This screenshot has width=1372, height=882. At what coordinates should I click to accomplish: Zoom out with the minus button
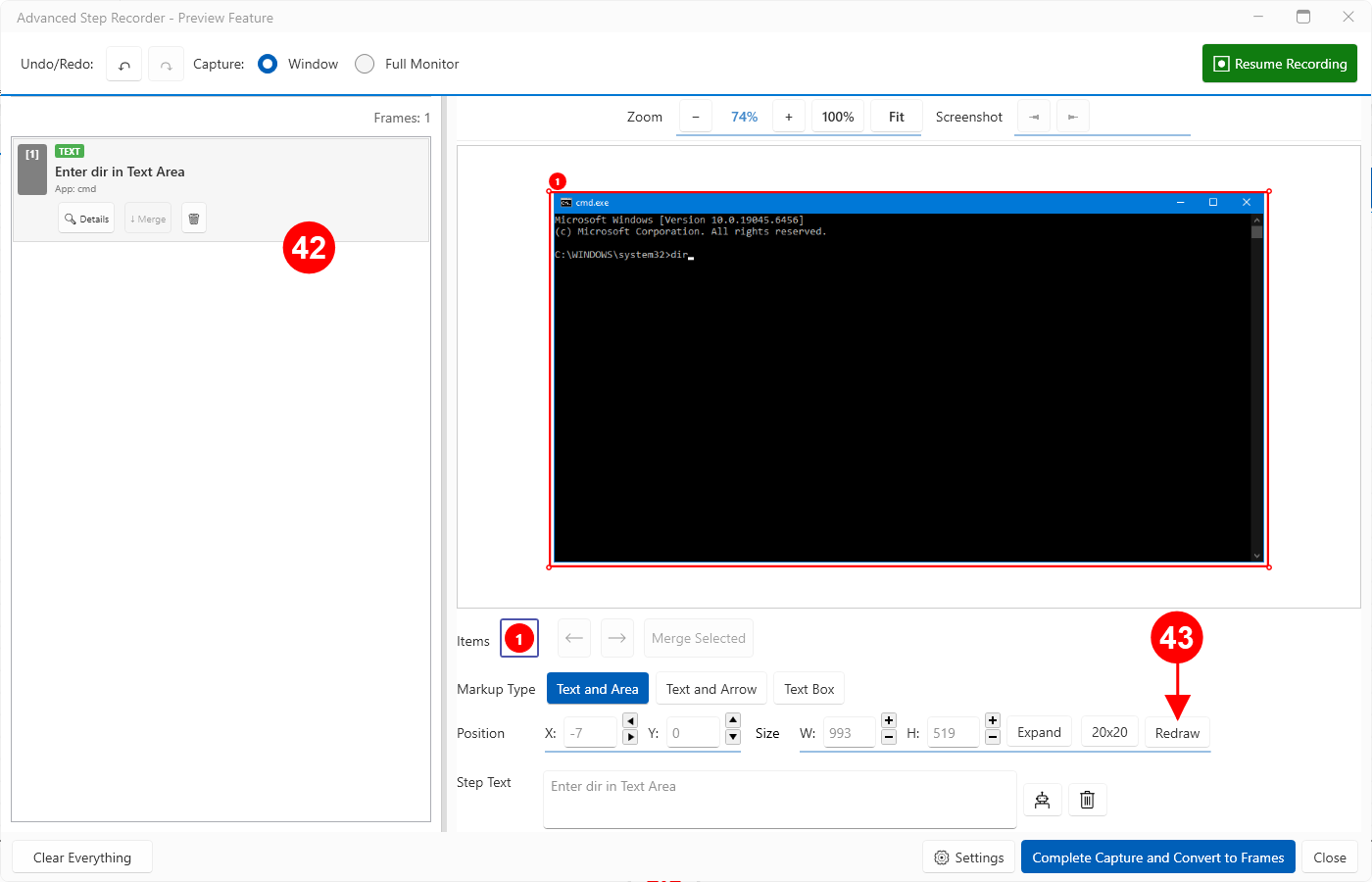click(696, 117)
